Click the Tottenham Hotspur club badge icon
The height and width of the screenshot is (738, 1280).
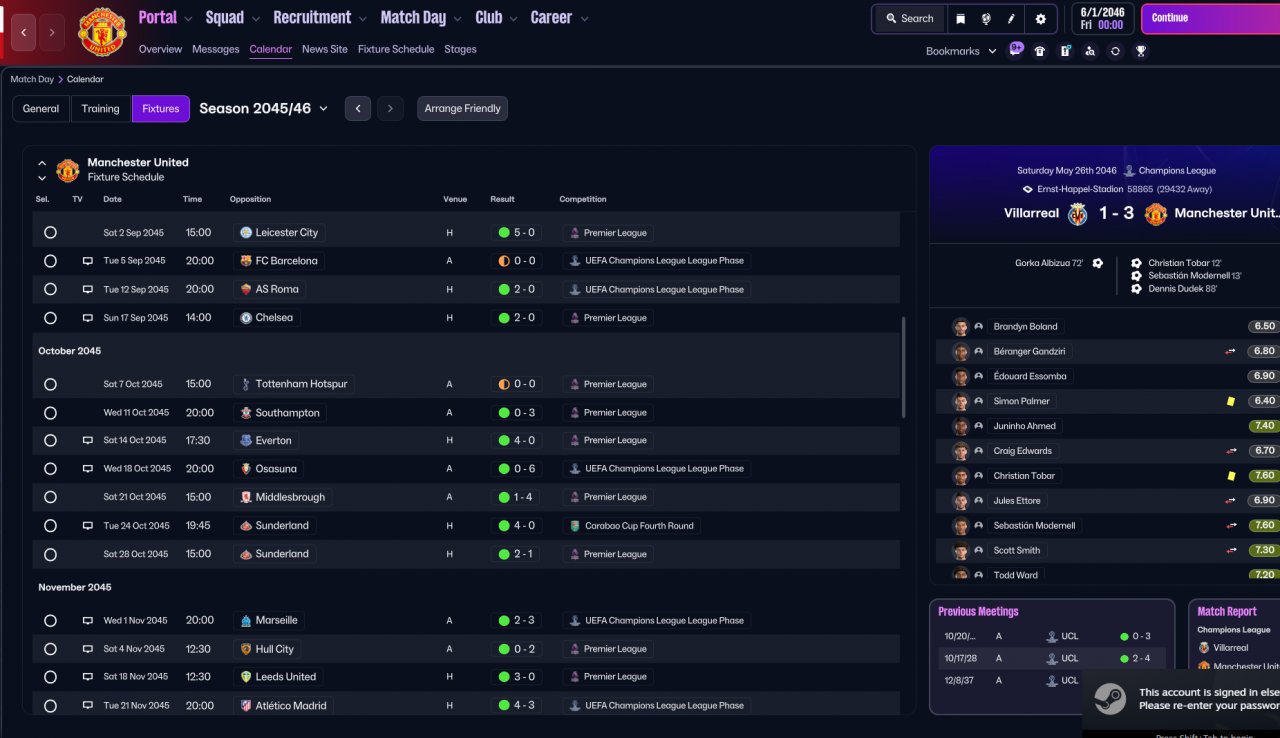(246, 384)
